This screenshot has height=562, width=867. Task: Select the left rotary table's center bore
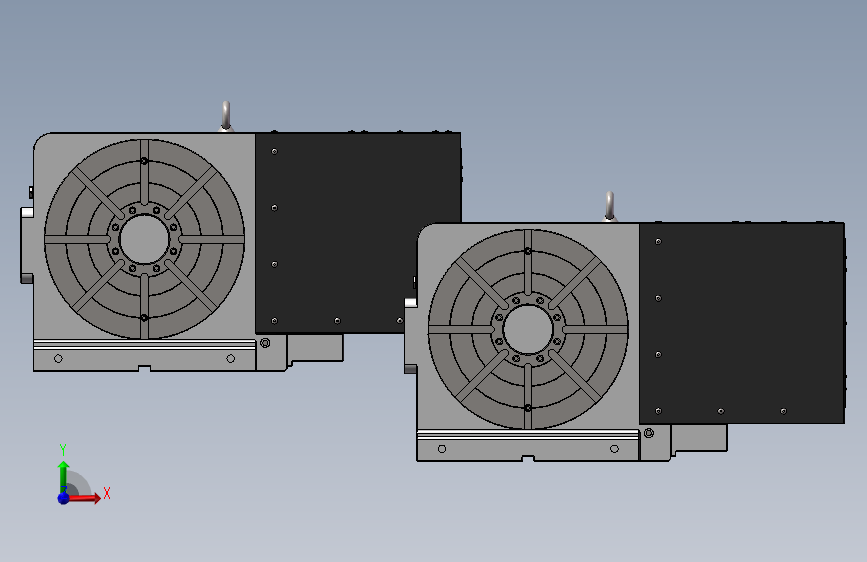[144, 239]
